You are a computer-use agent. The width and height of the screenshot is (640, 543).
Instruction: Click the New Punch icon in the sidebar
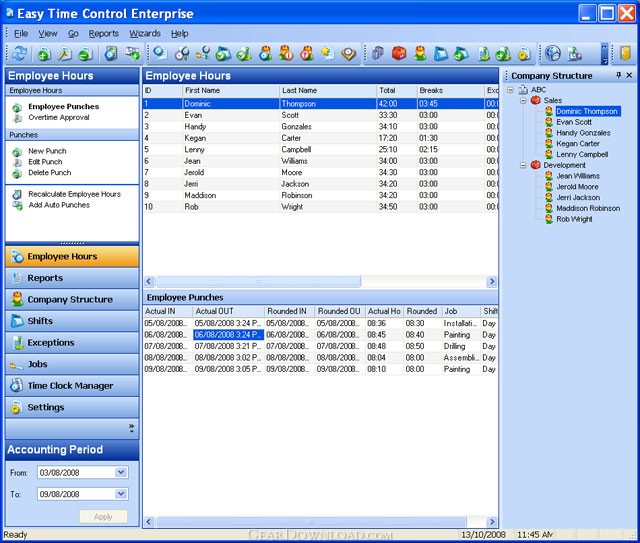click(18, 151)
